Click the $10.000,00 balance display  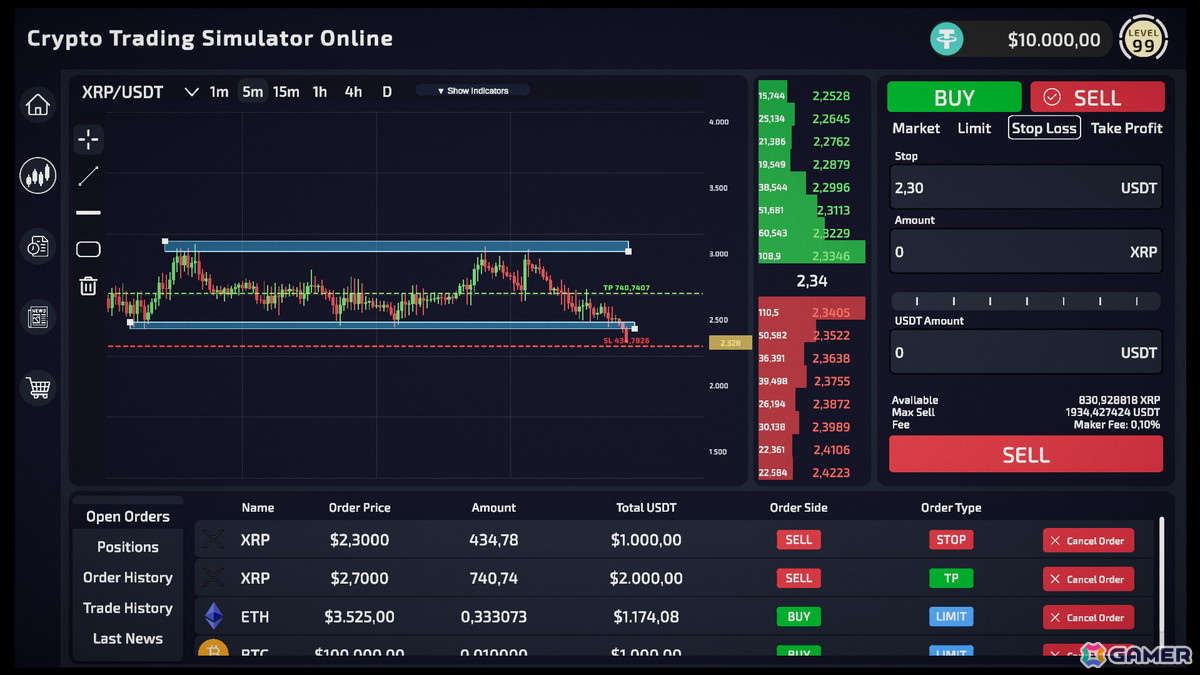coord(1054,40)
